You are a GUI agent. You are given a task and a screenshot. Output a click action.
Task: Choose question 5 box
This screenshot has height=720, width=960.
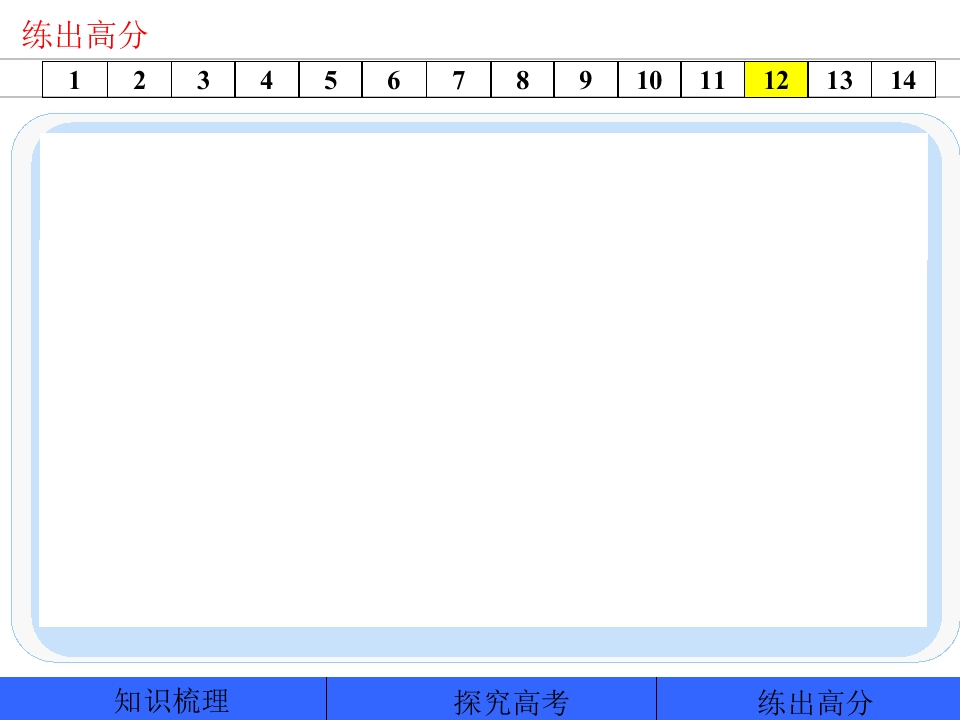[331, 80]
